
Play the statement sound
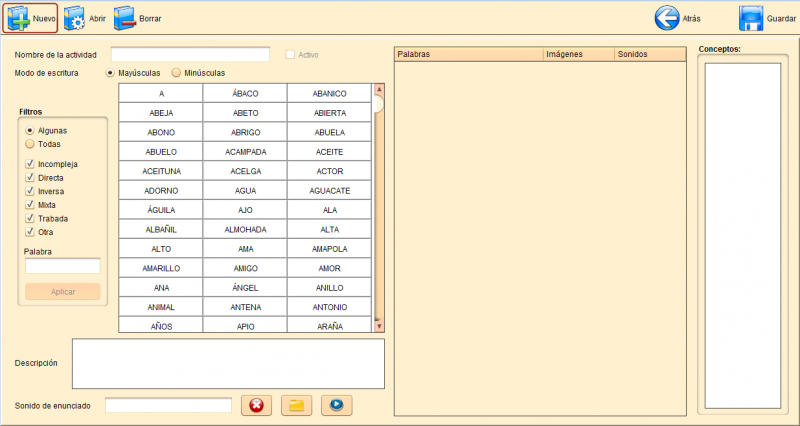coord(337,406)
